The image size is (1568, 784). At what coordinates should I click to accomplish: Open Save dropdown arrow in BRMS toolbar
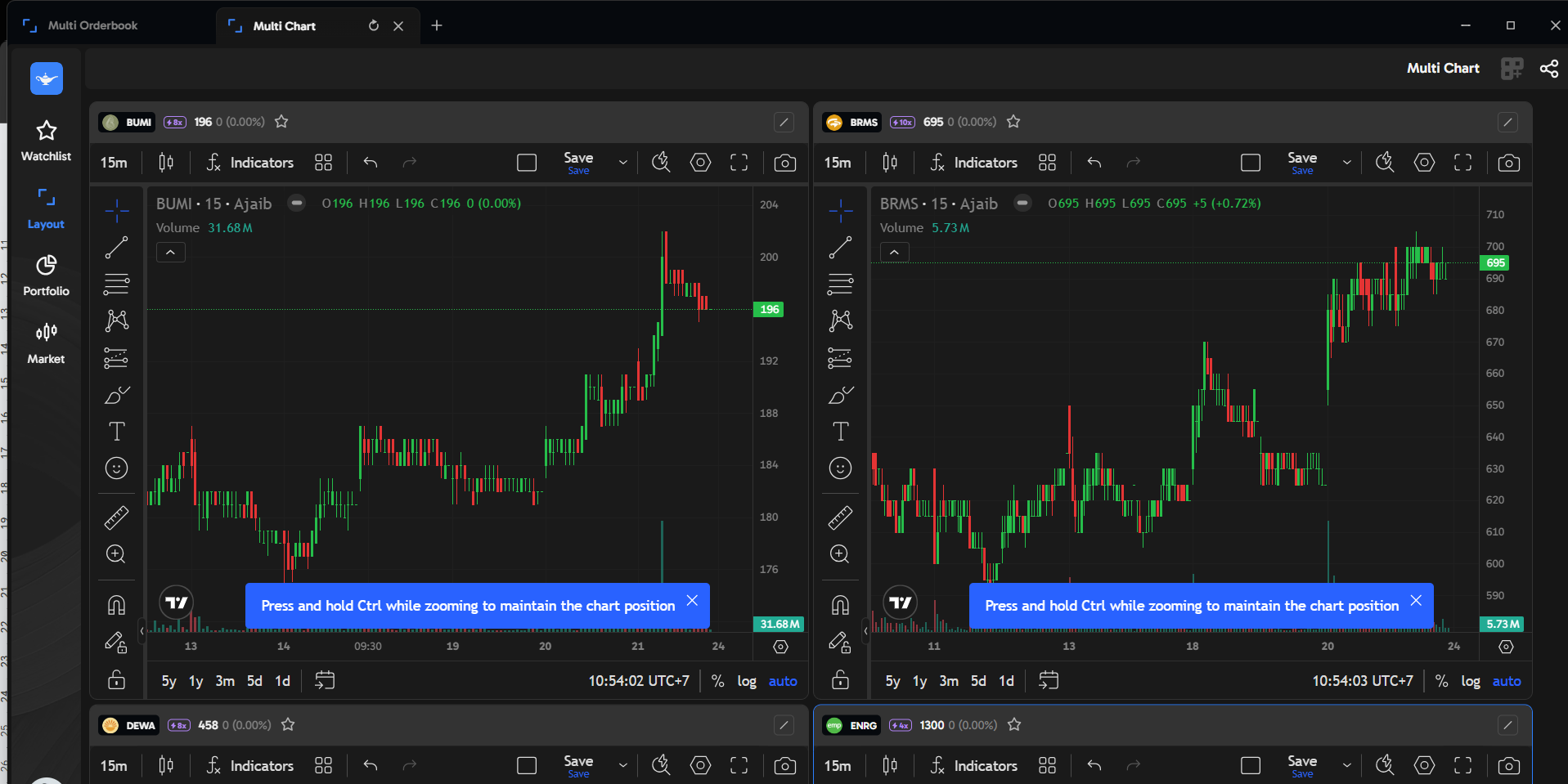click(1347, 163)
